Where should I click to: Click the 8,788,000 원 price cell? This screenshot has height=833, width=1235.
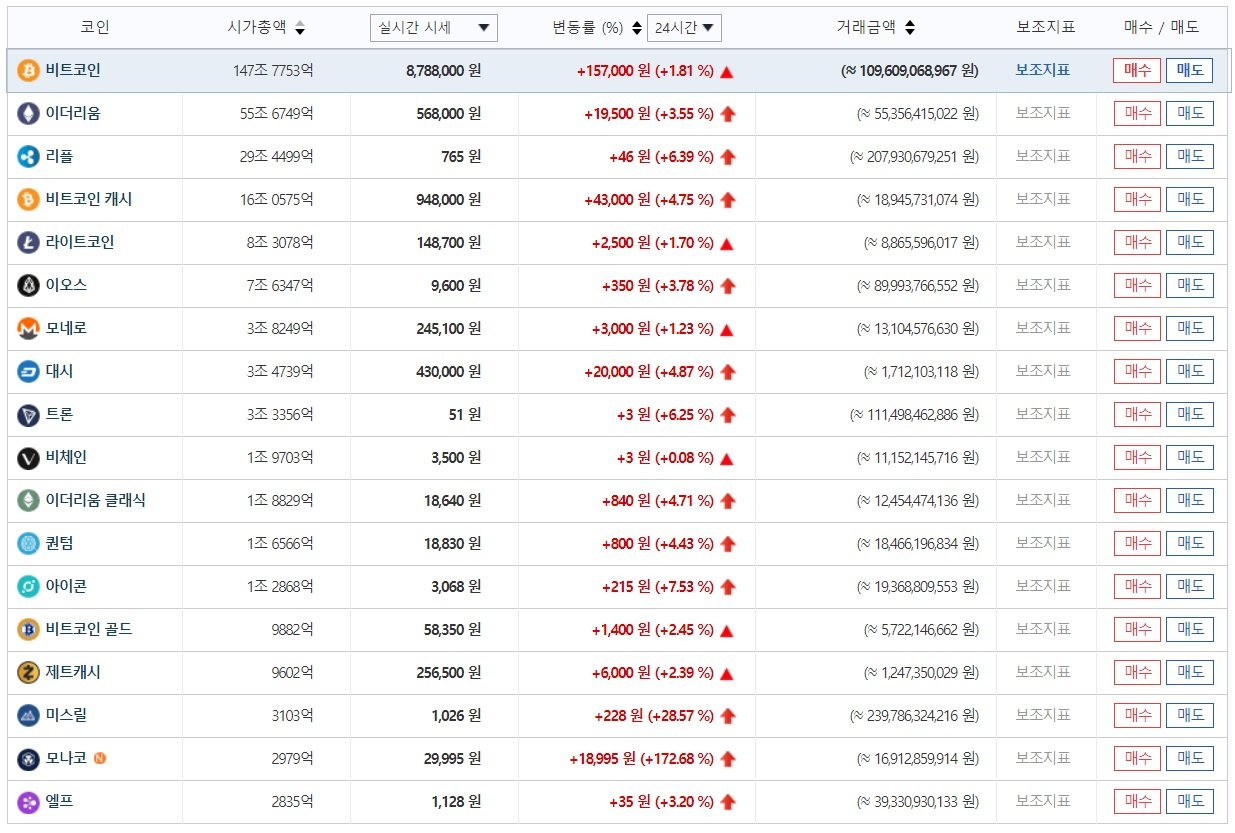443,71
